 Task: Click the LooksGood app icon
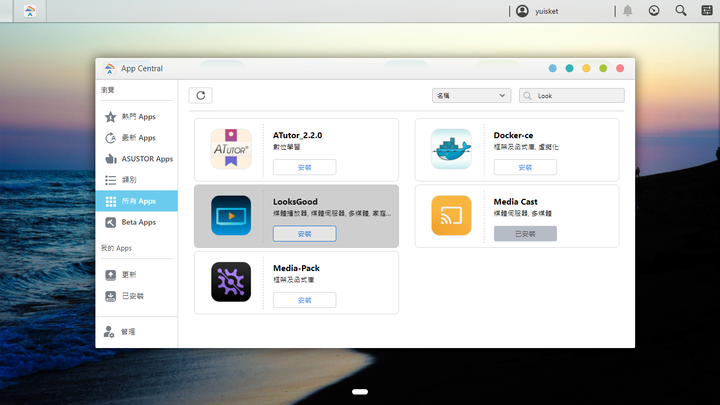click(231, 215)
